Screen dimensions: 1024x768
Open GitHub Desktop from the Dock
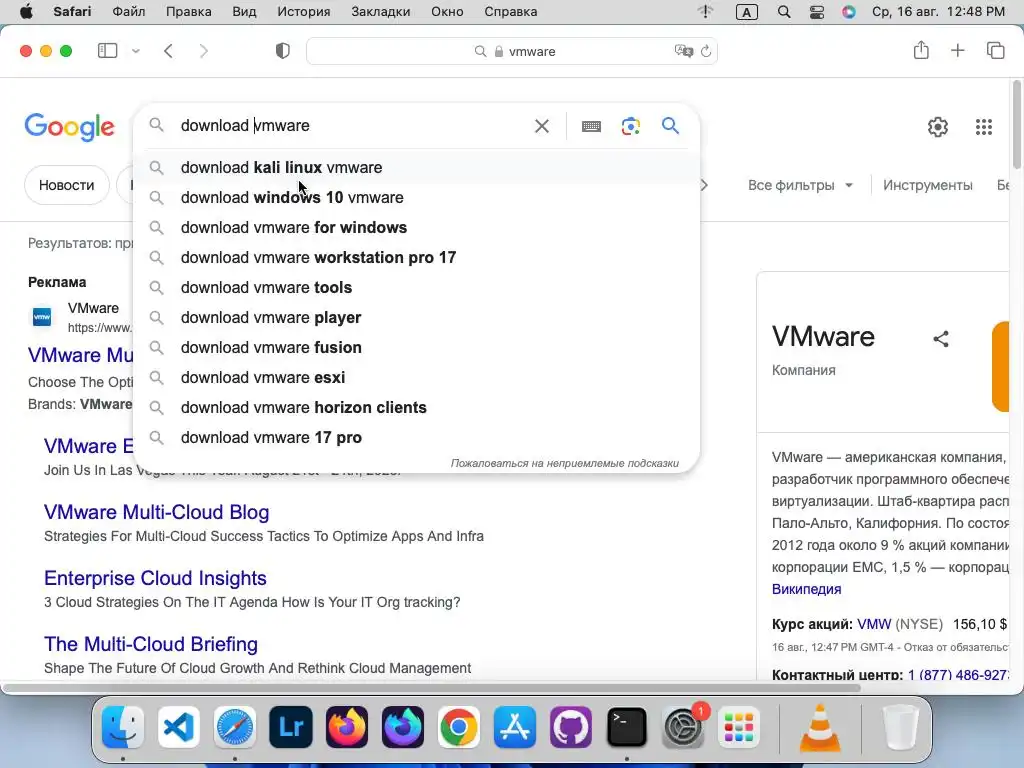pos(571,727)
